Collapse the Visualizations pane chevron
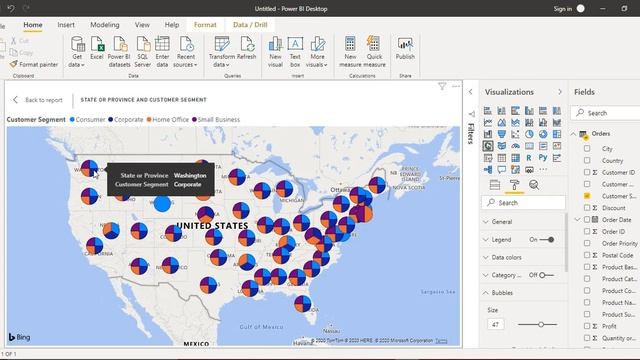 click(560, 92)
